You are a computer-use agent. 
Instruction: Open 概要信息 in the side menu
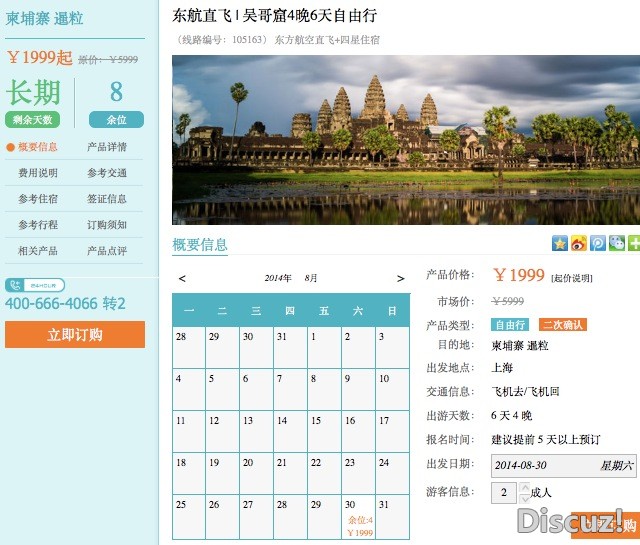pyautogui.click(x=38, y=147)
